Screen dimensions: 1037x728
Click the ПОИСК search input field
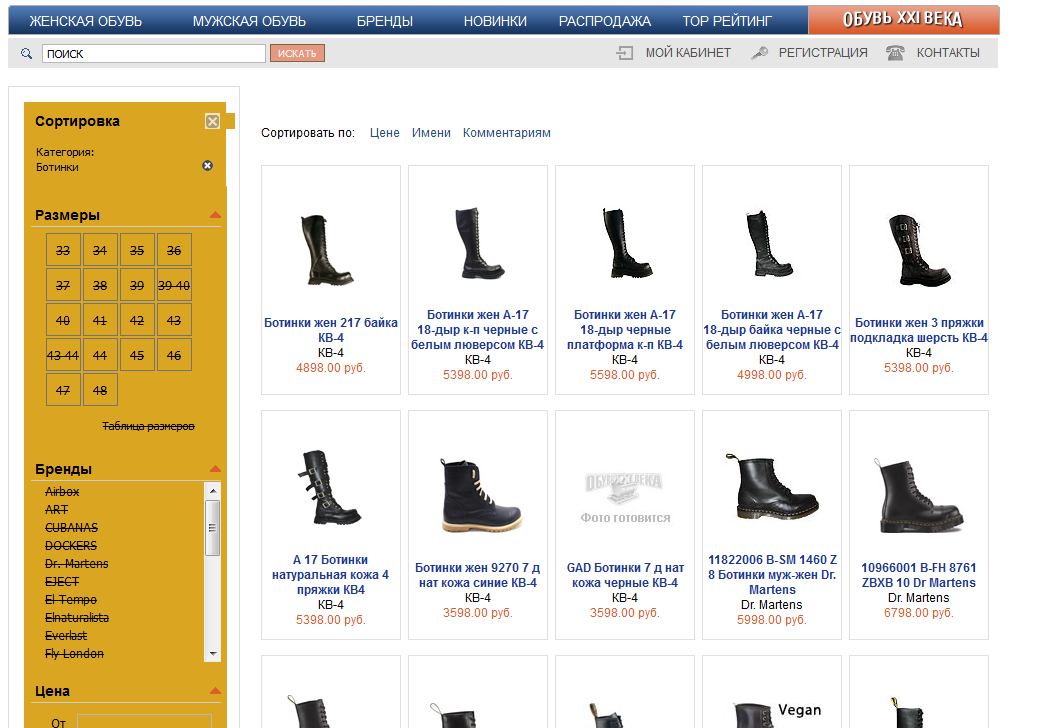coord(153,53)
